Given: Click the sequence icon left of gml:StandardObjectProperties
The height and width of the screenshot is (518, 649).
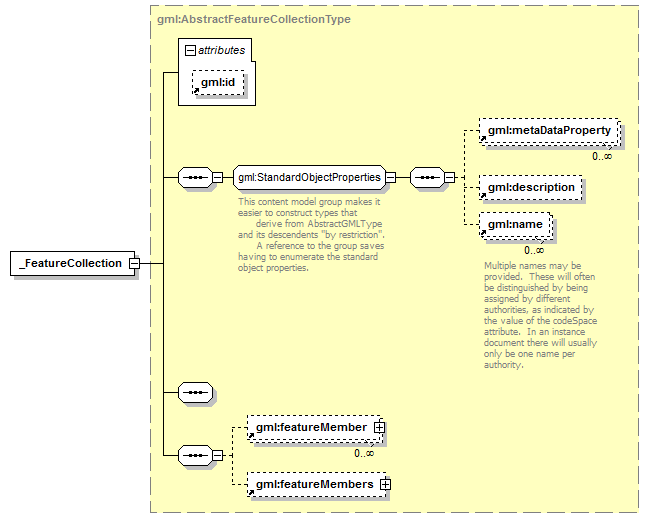Looking at the screenshot, I should (193, 178).
